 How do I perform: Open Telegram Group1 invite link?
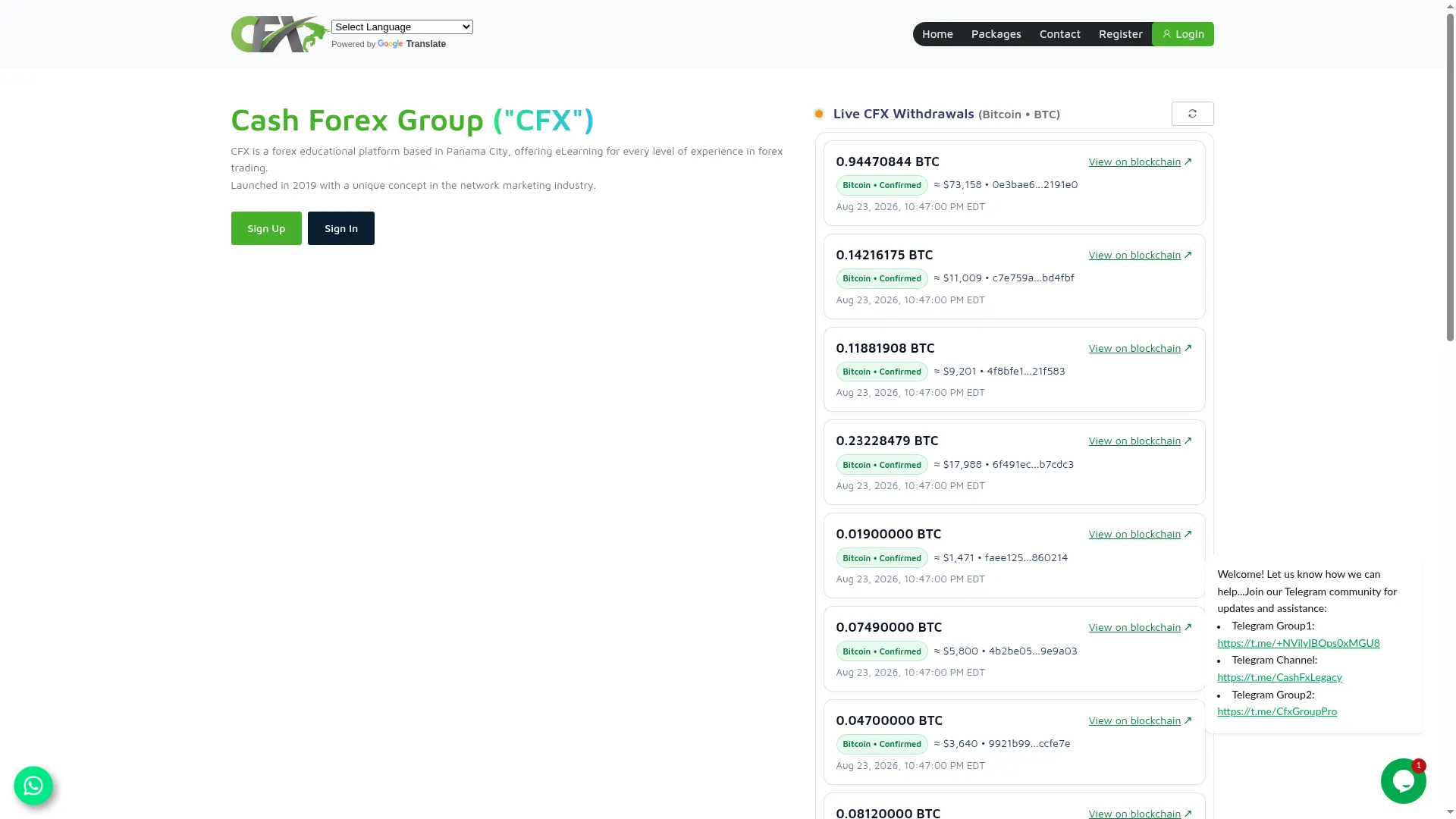click(1298, 643)
